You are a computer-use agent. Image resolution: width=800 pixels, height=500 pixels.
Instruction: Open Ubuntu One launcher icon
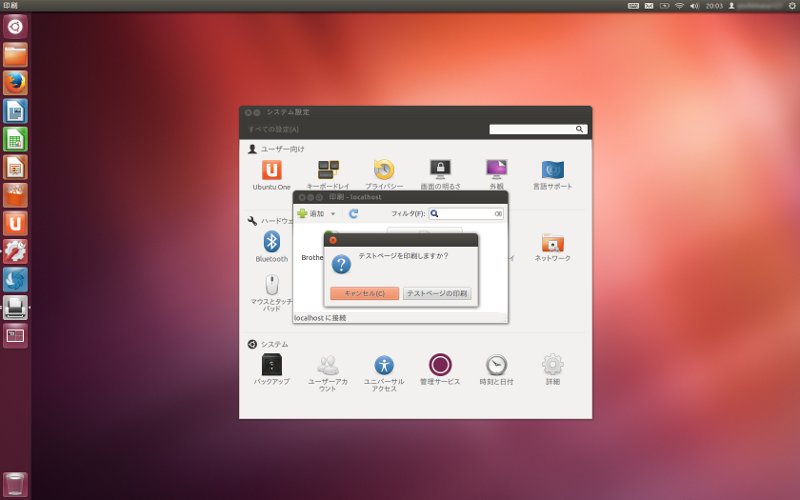point(15,223)
